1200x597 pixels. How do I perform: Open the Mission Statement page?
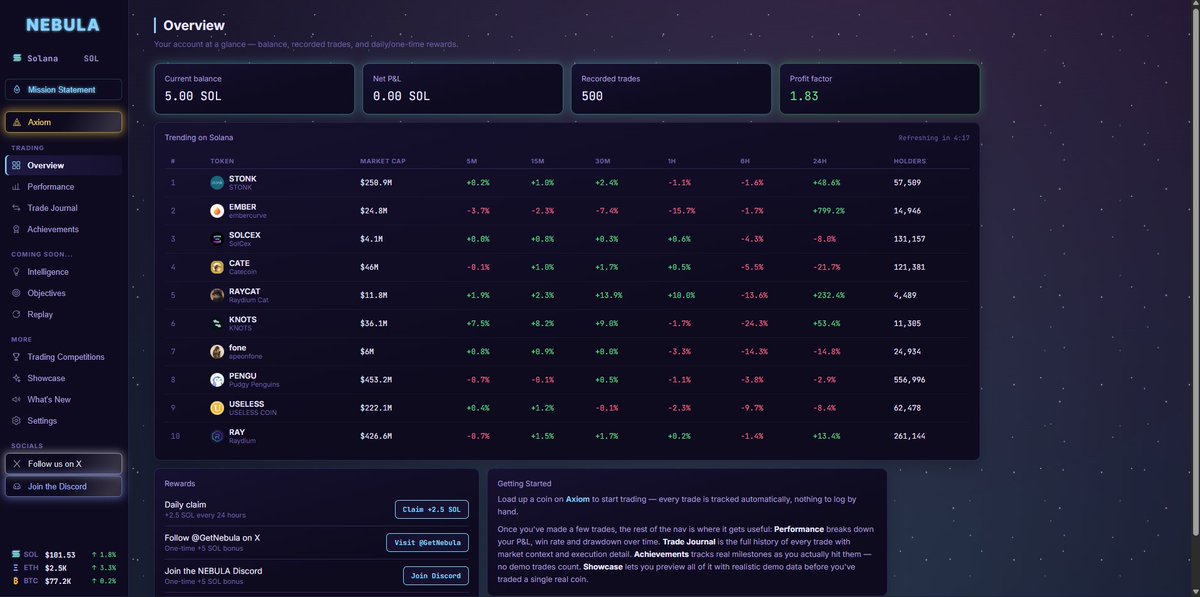pos(63,89)
